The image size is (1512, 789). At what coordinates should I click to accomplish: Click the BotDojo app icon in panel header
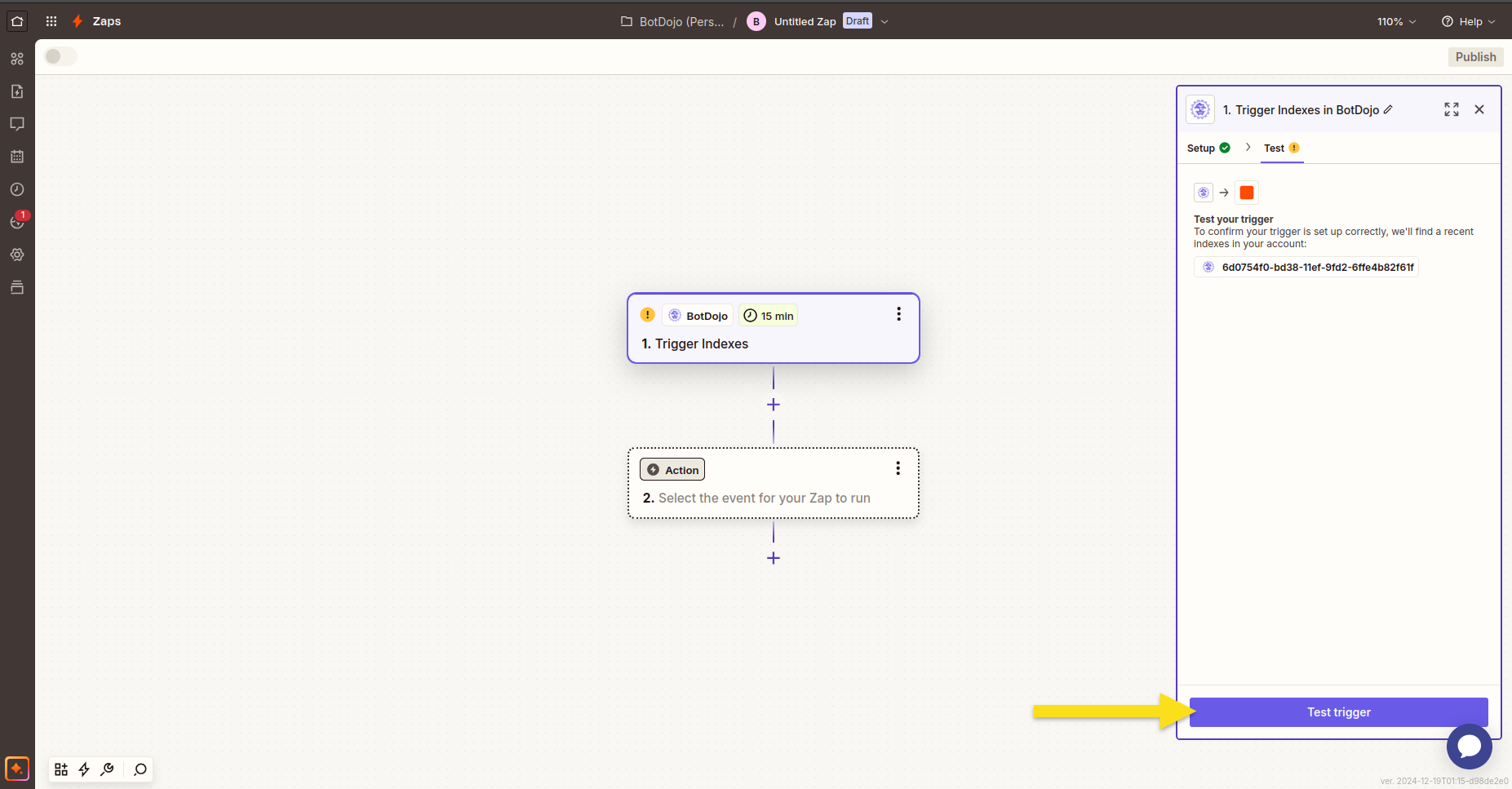(1200, 109)
